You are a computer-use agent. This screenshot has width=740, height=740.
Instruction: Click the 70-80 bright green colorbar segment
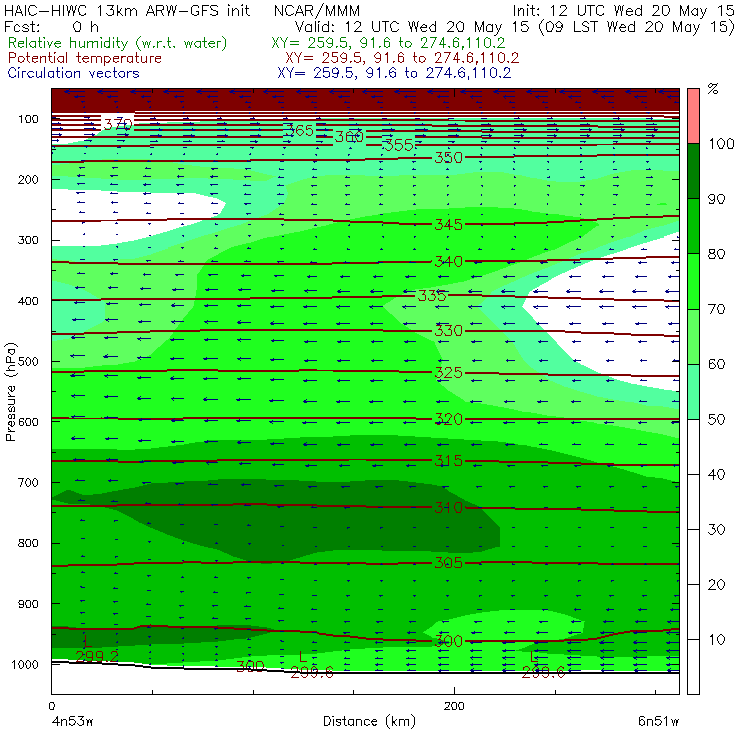(693, 281)
